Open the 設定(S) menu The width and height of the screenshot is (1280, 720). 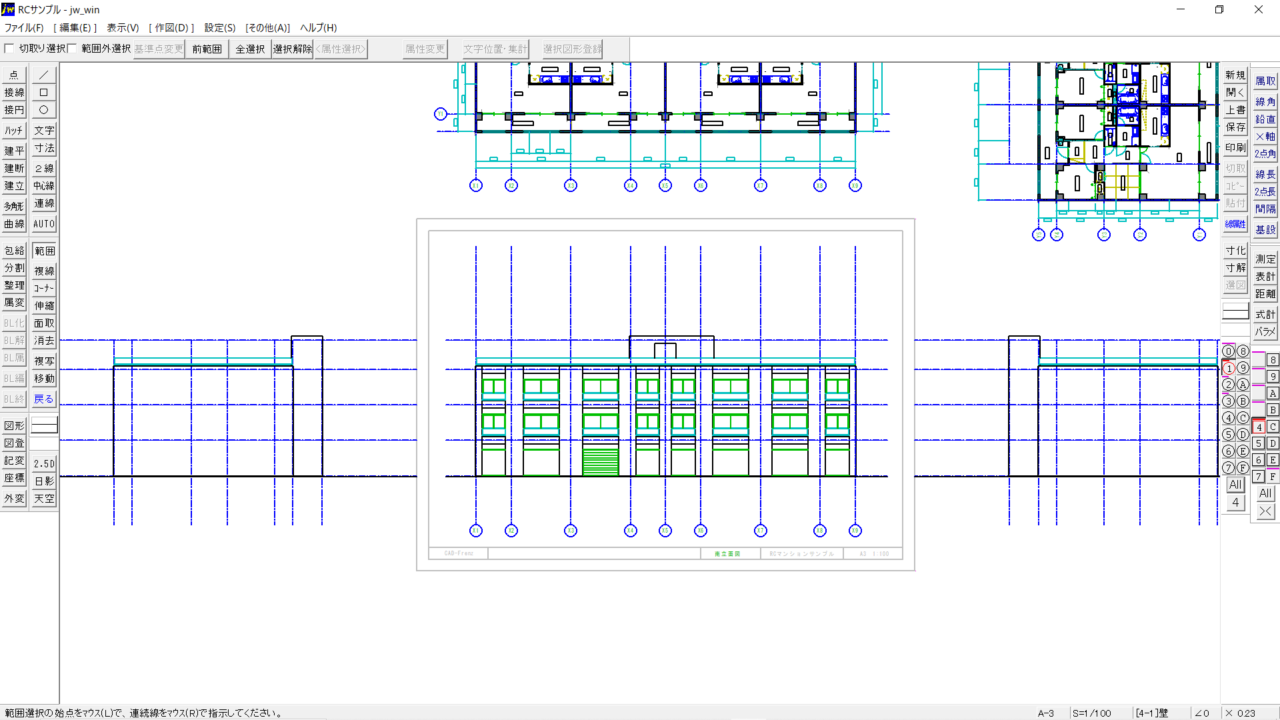(219, 28)
